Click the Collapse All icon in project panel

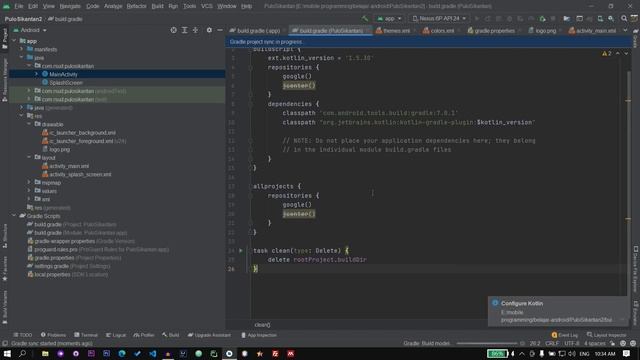click(196, 30)
